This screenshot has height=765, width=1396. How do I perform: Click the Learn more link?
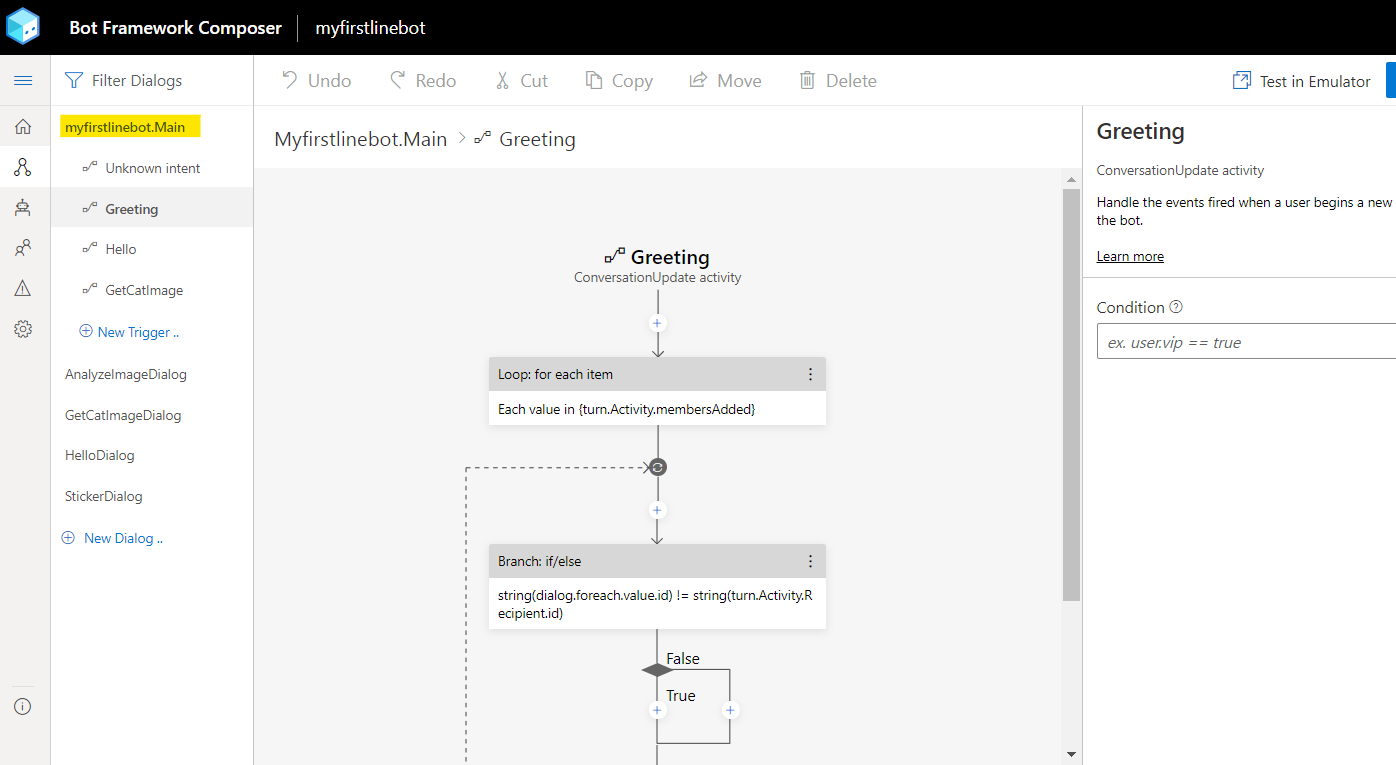click(1130, 256)
